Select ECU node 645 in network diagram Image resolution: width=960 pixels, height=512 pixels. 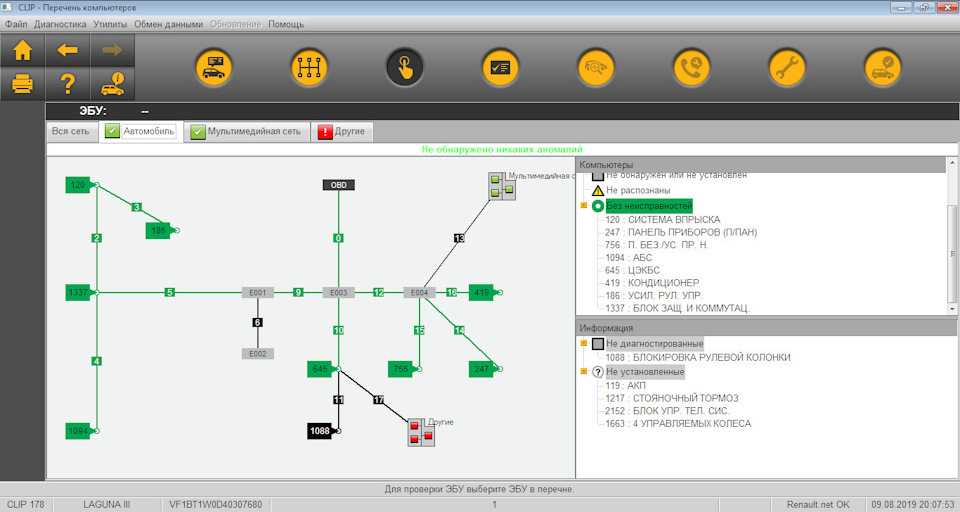(320, 370)
